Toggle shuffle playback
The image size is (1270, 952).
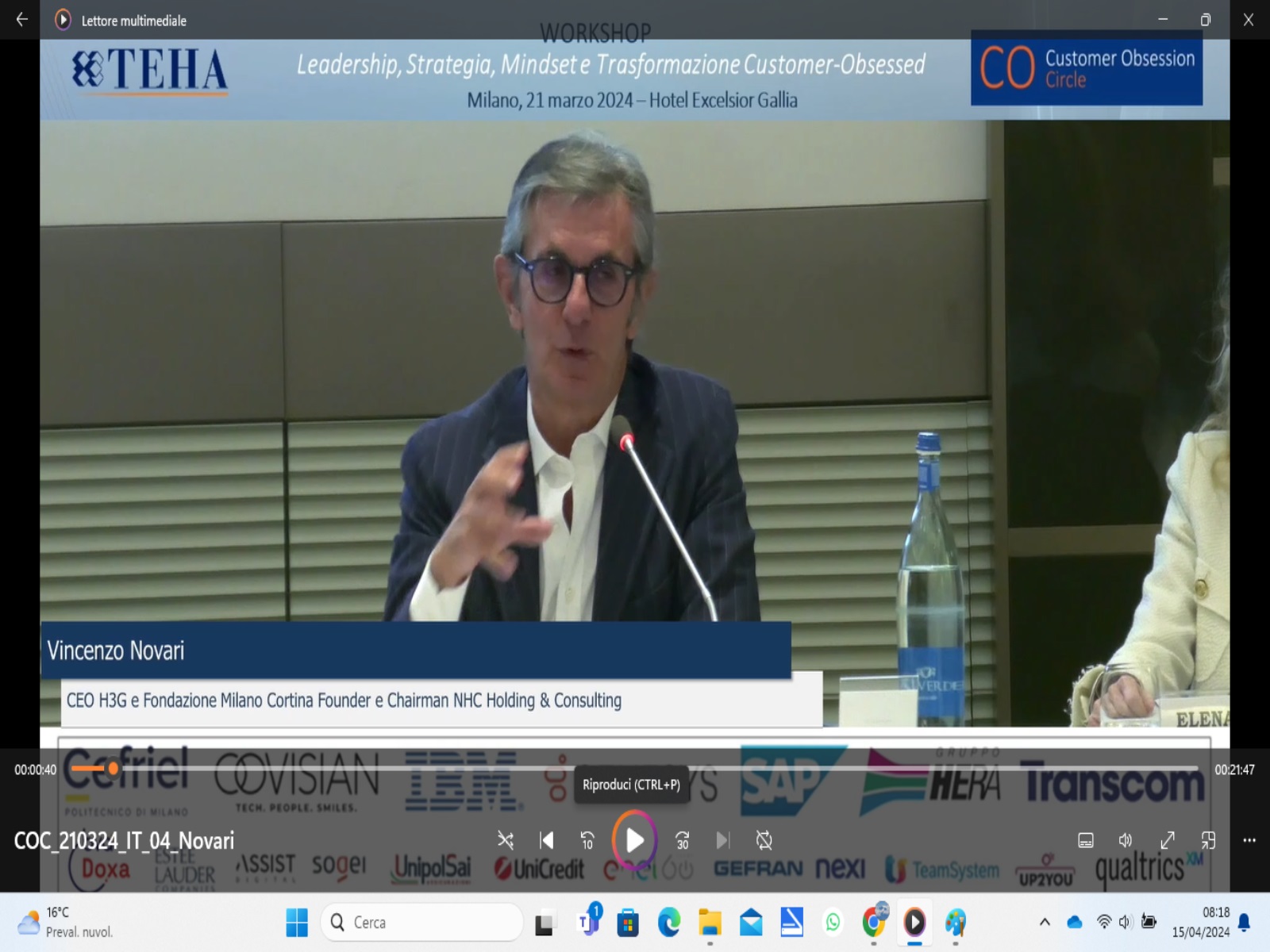click(x=506, y=840)
